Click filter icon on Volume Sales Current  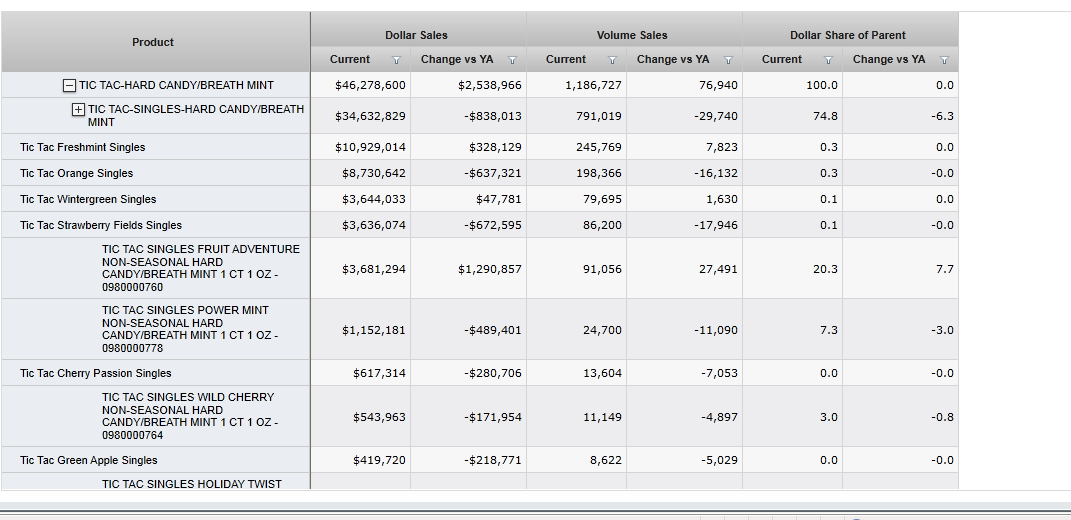click(612, 60)
